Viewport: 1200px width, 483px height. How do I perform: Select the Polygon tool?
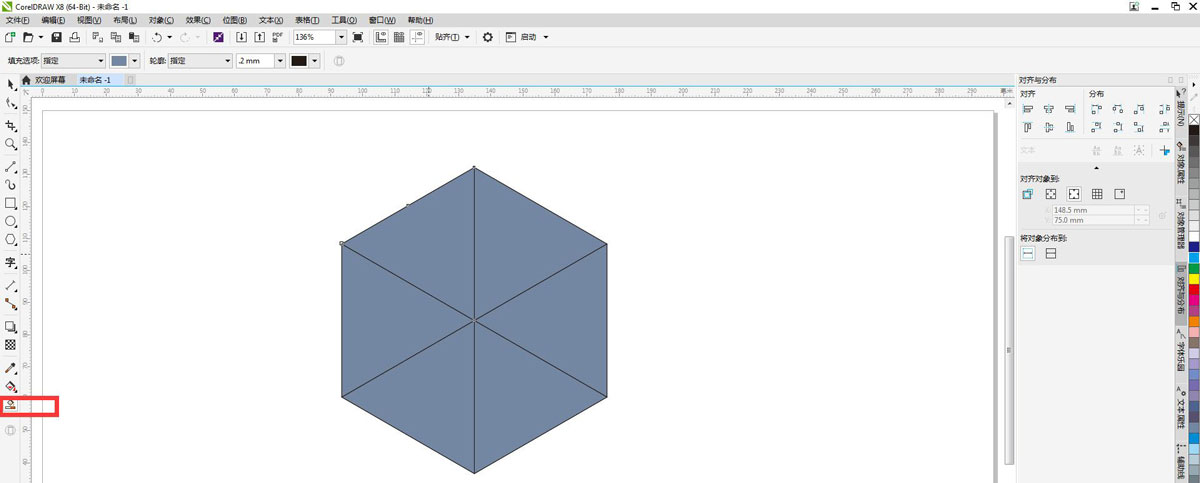tap(11, 240)
